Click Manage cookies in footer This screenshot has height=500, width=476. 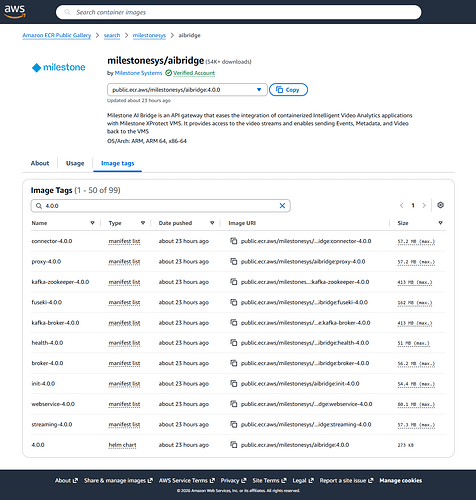[x=401, y=481]
